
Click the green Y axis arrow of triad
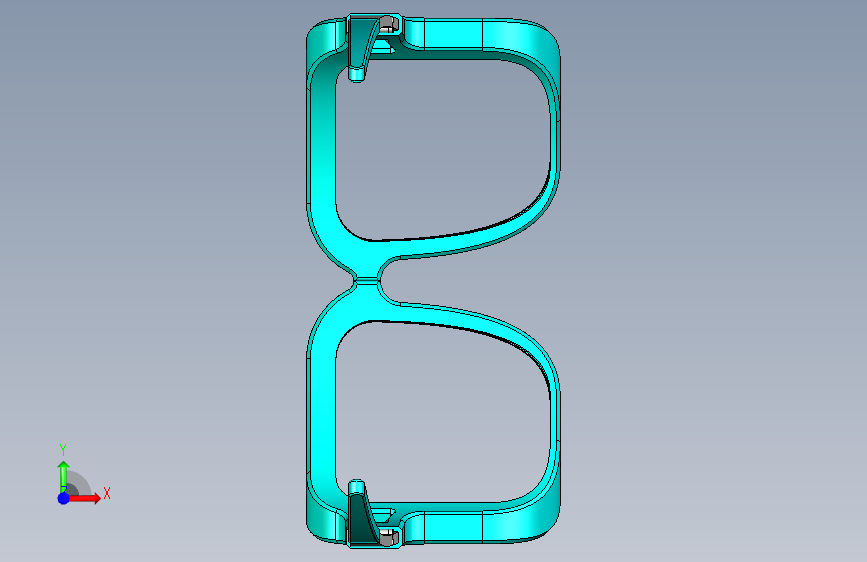(x=64, y=476)
